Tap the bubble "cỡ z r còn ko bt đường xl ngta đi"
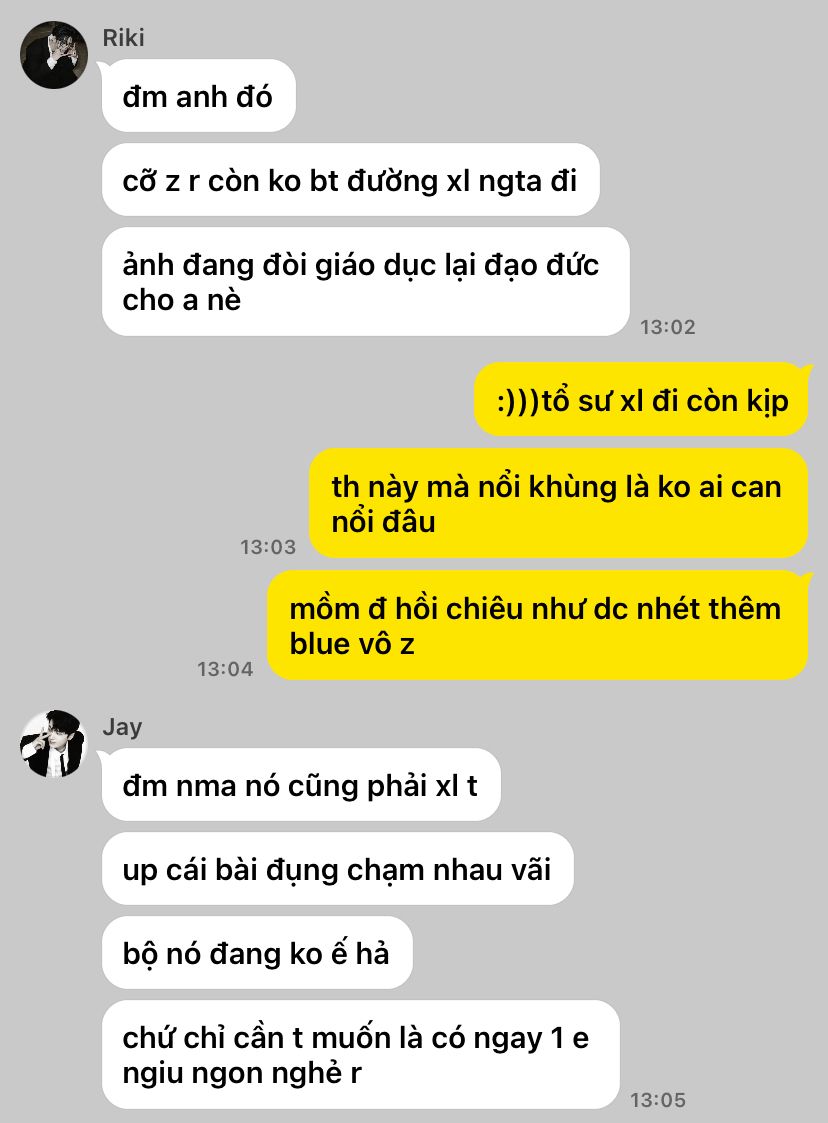Image resolution: width=828 pixels, height=1123 pixels. click(350, 180)
